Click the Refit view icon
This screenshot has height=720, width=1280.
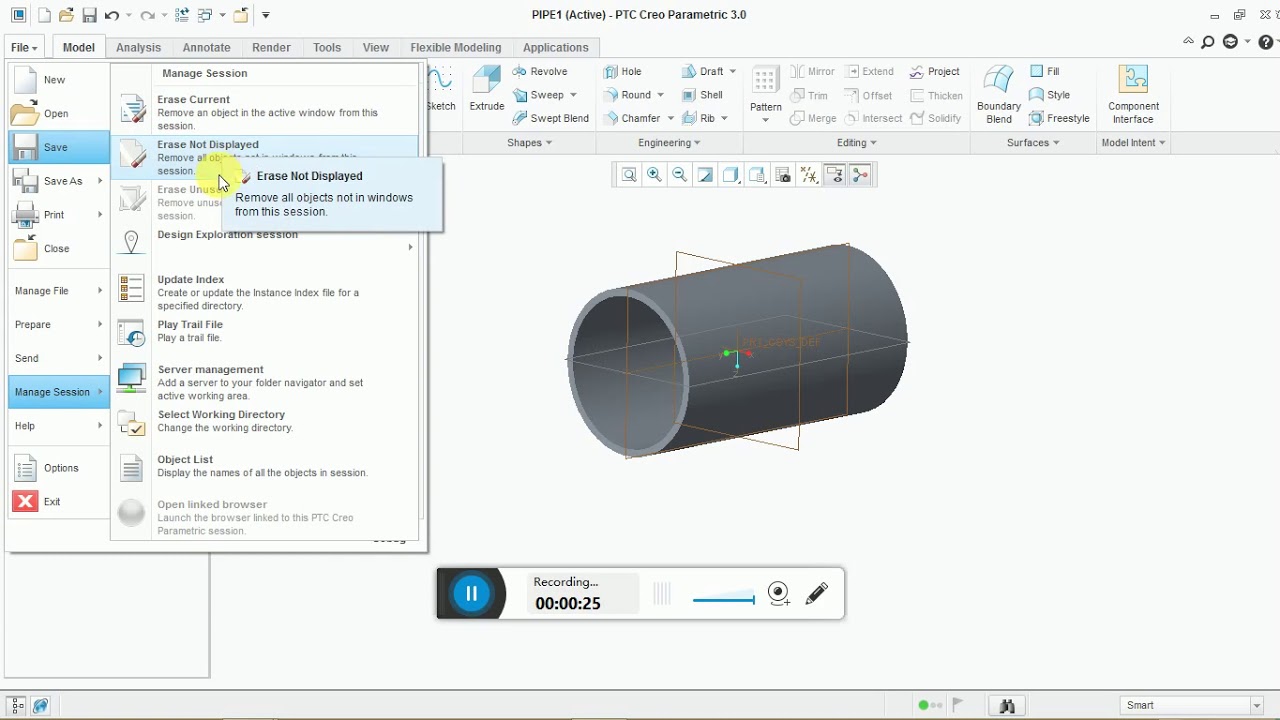629,175
